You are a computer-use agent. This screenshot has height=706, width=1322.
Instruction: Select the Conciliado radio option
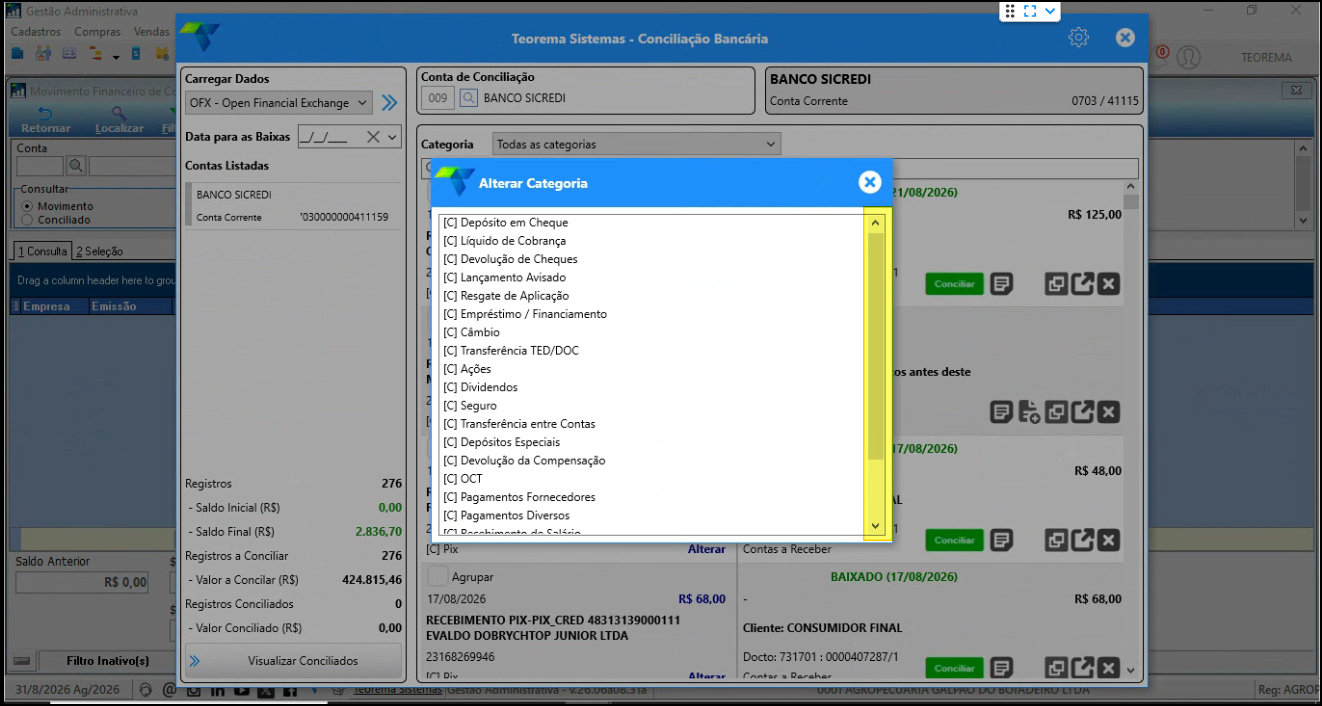click(27, 219)
